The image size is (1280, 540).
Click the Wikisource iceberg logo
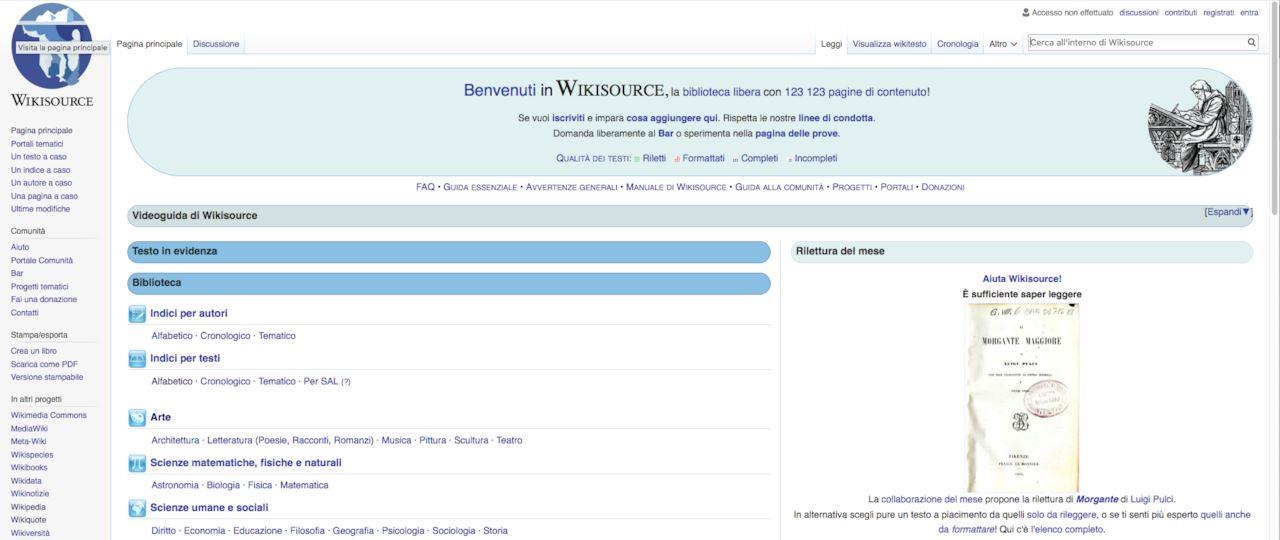coord(52,45)
